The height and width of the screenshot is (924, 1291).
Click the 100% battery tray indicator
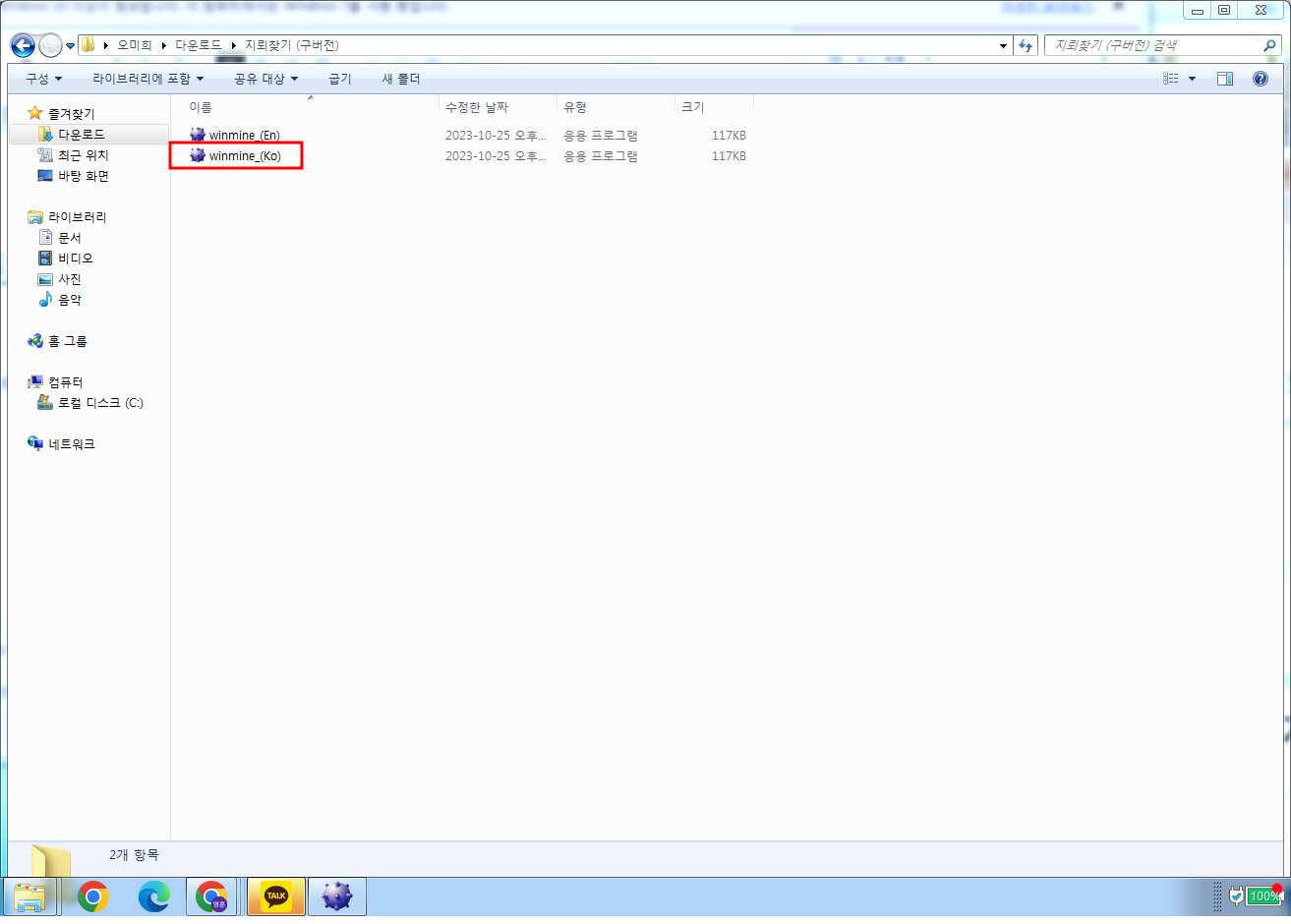[1263, 895]
